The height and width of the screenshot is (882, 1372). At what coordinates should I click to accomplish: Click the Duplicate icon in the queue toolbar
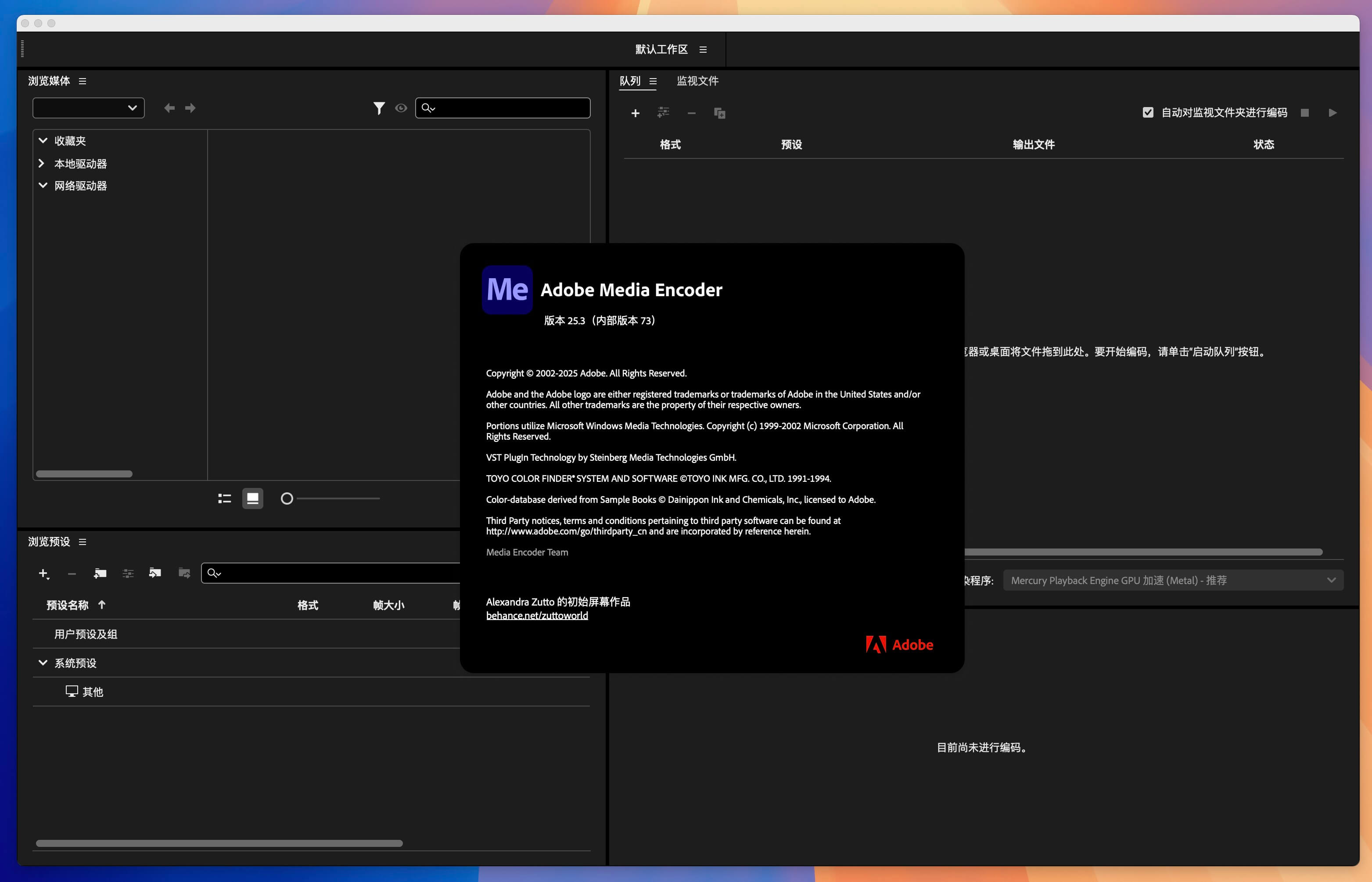point(719,113)
